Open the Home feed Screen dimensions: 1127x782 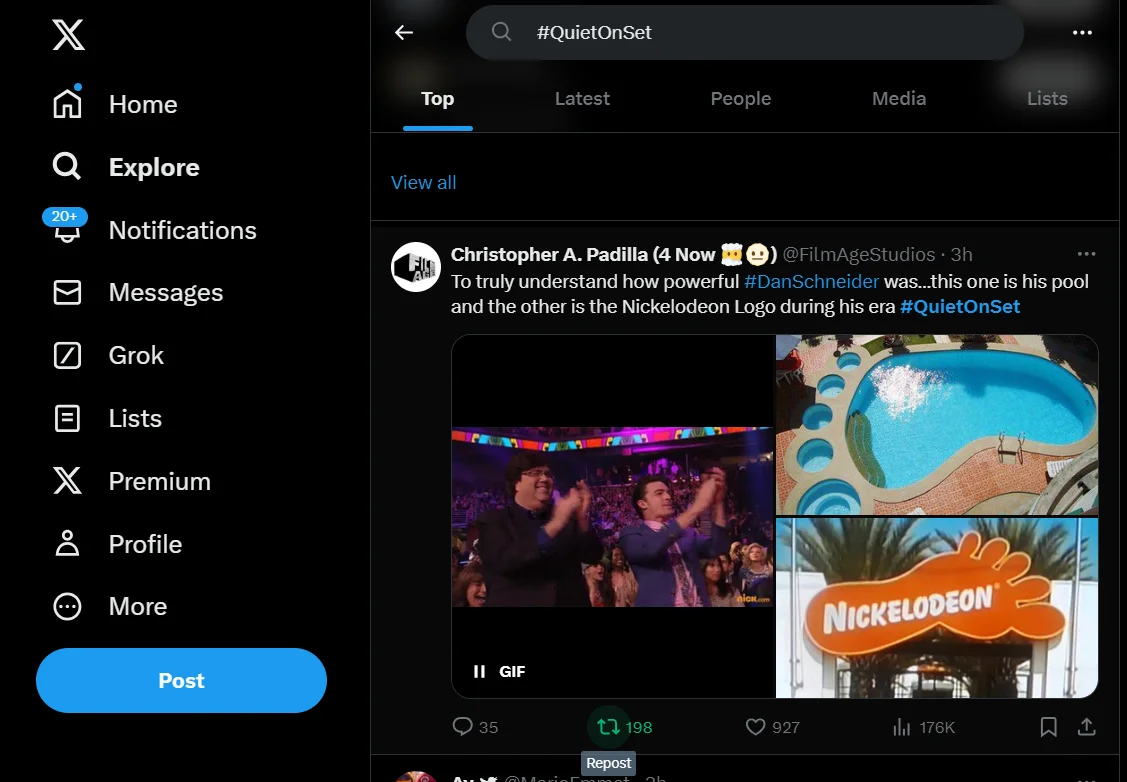115,104
